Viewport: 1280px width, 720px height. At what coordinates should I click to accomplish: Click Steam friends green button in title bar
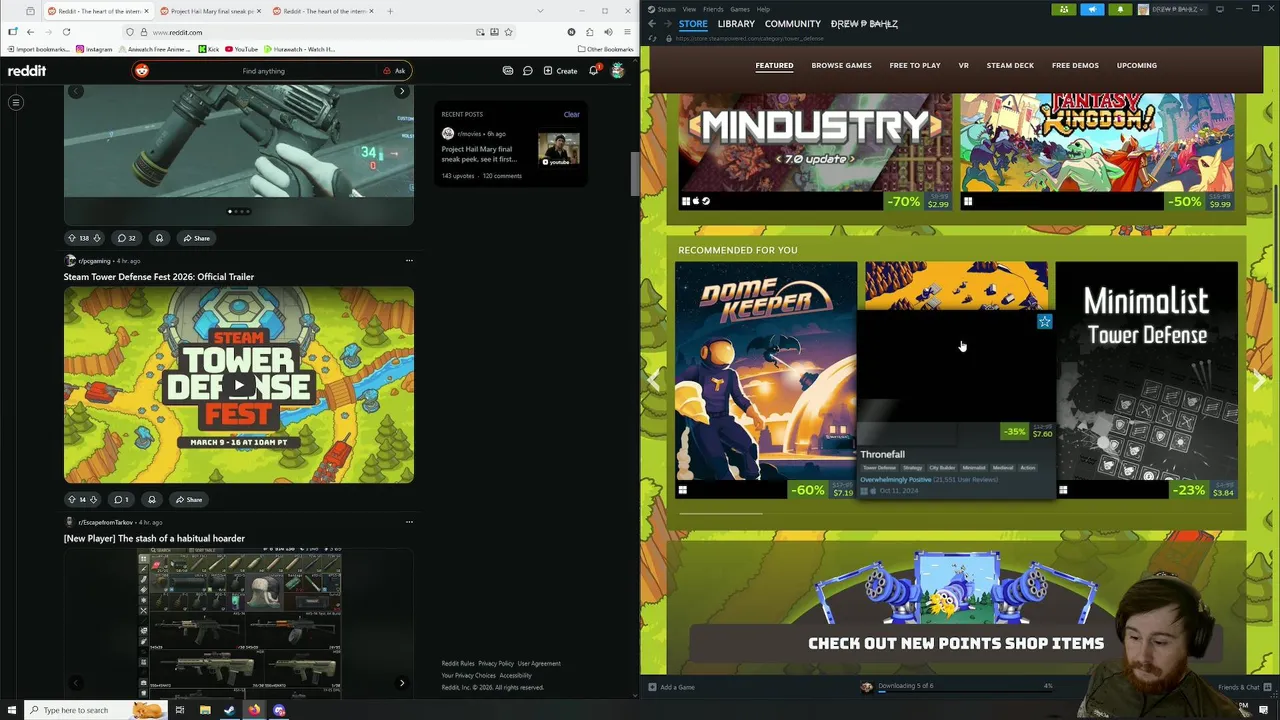click(1064, 9)
